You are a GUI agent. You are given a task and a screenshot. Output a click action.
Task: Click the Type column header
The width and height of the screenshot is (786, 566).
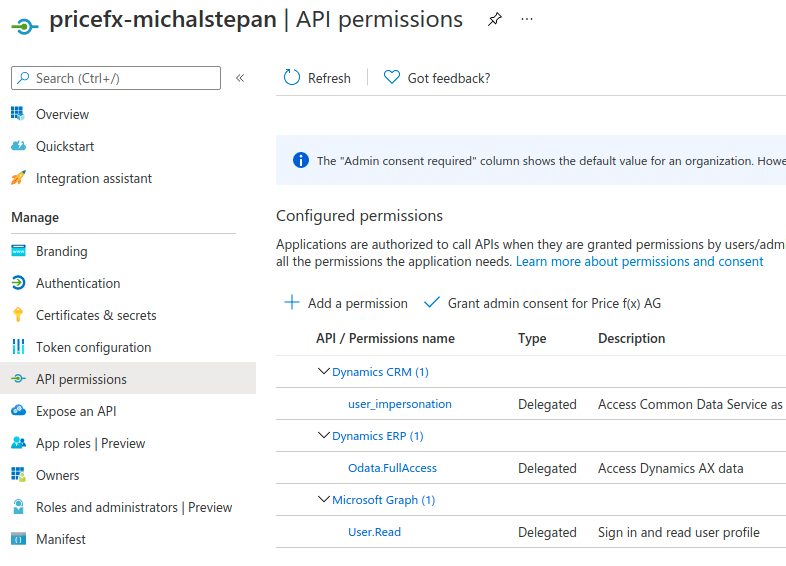[532, 338]
